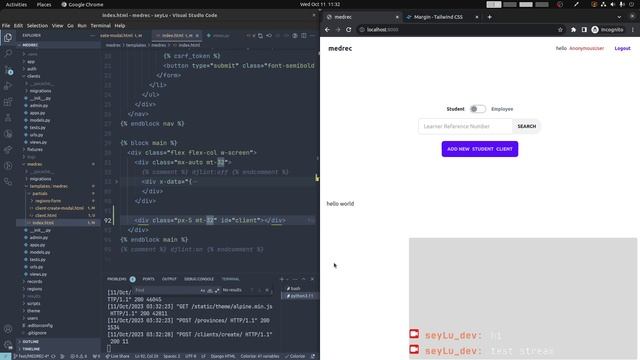Click the Learner Reference Number field
Screen dimensions: 640x360
465,127
